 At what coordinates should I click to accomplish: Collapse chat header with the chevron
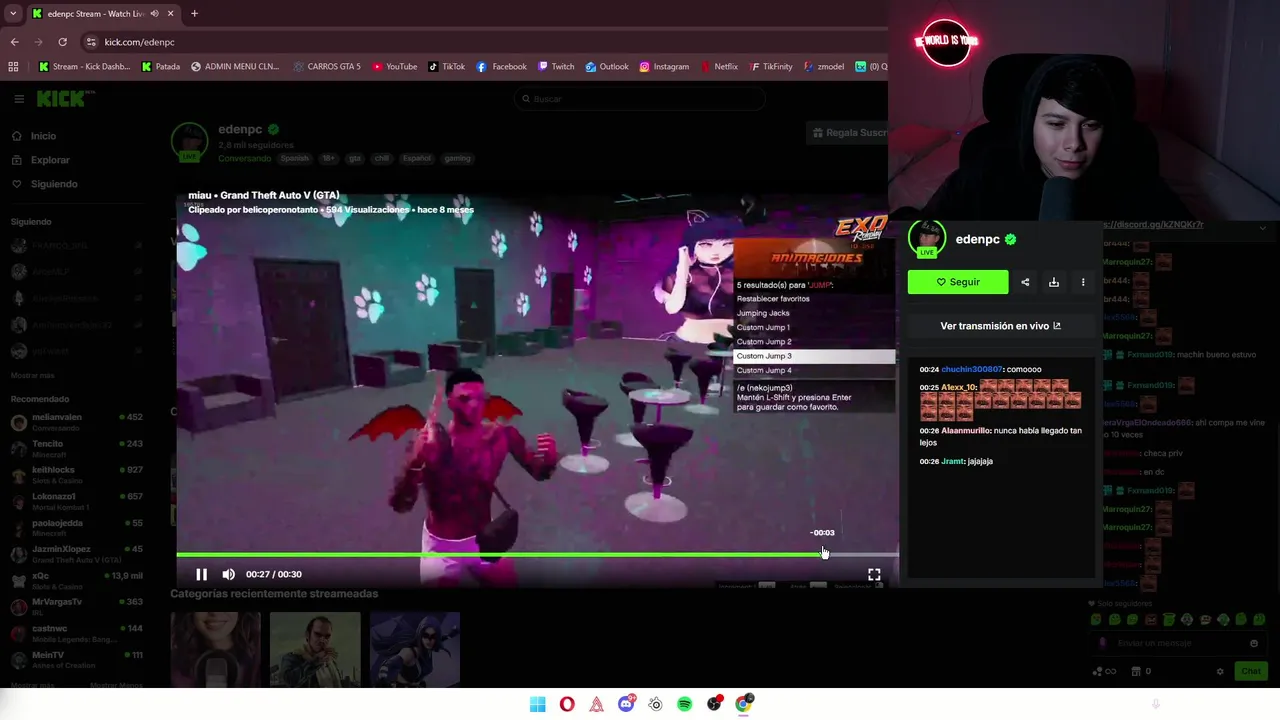coord(1262,229)
